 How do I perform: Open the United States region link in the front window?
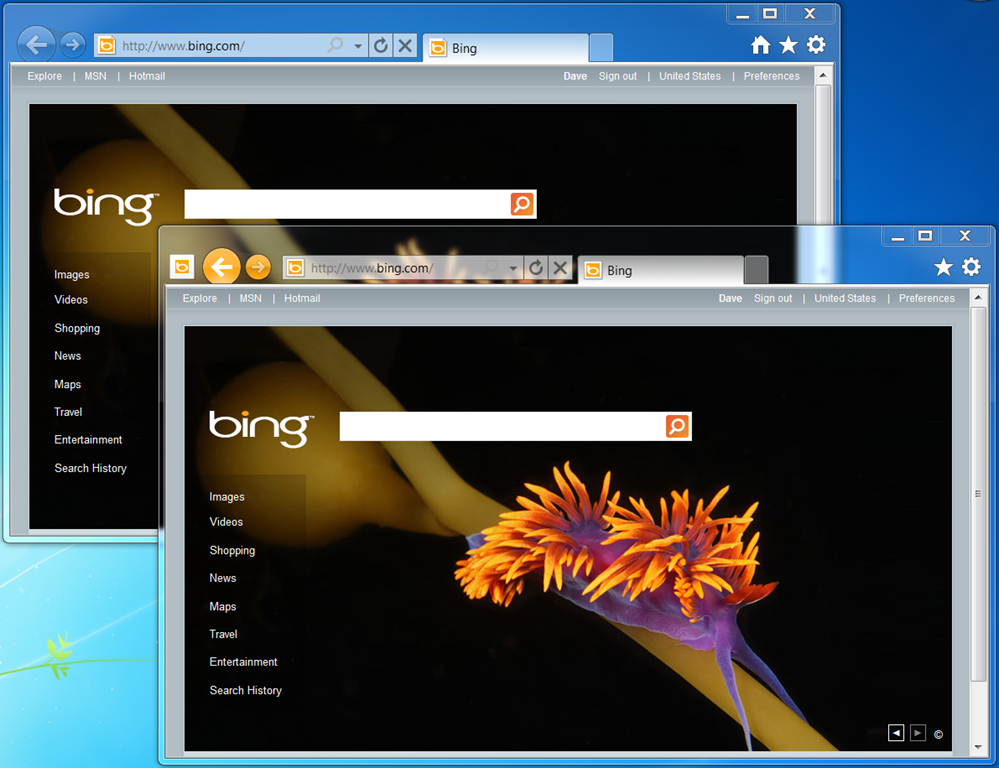(x=844, y=298)
